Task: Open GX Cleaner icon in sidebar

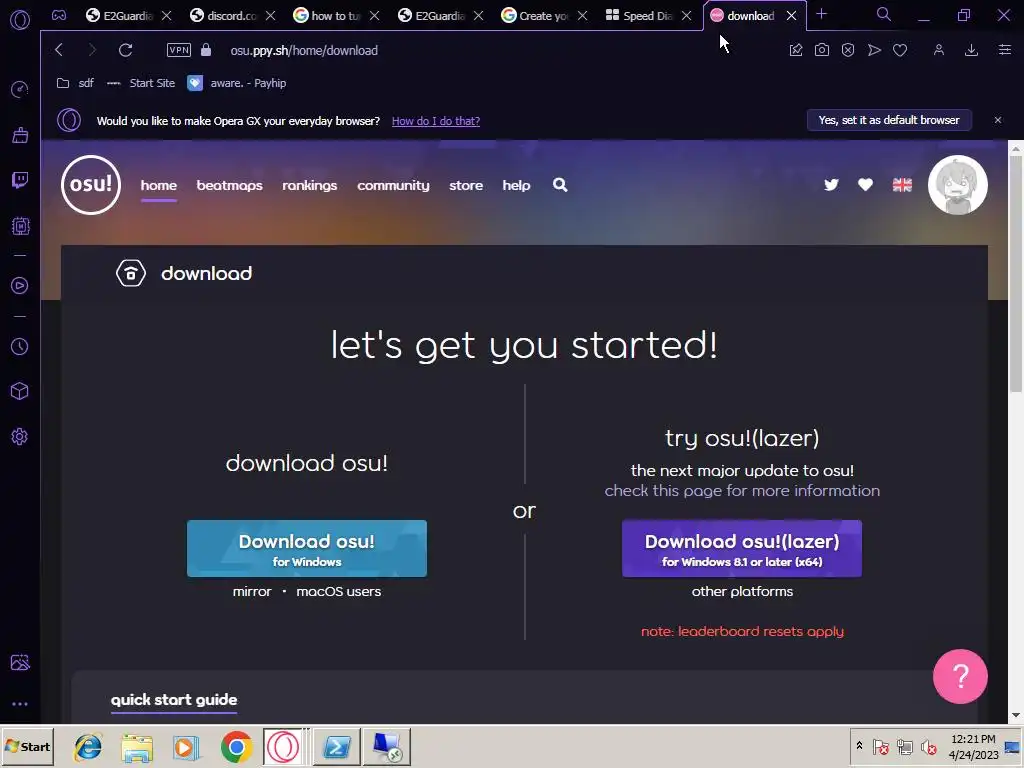Action: (20, 135)
